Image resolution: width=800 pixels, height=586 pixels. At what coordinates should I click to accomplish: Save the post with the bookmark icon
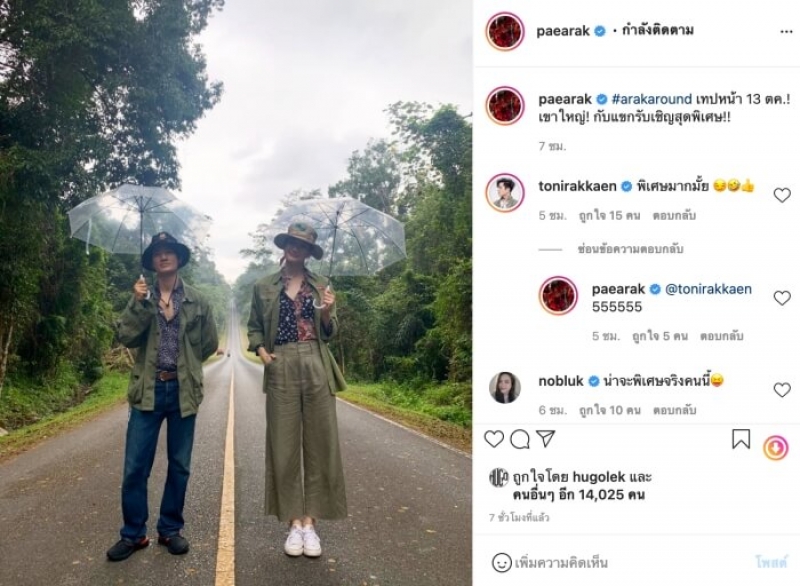point(741,439)
